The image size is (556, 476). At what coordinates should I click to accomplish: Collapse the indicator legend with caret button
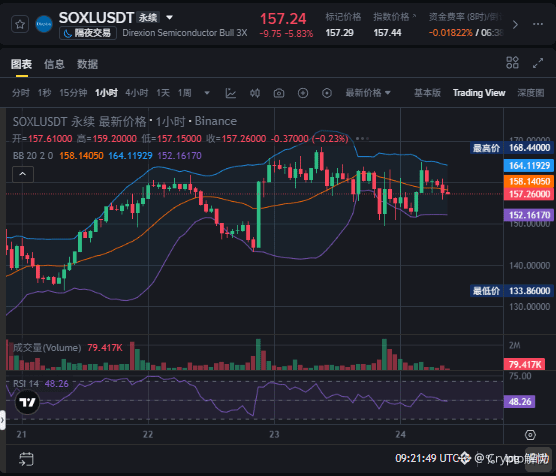click(x=23, y=174)
